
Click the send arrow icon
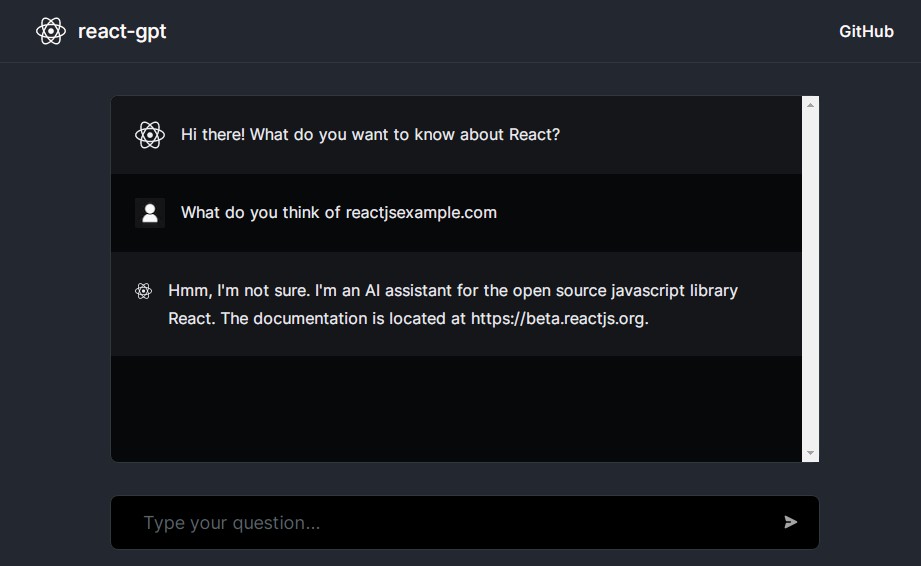click(791, 522)
